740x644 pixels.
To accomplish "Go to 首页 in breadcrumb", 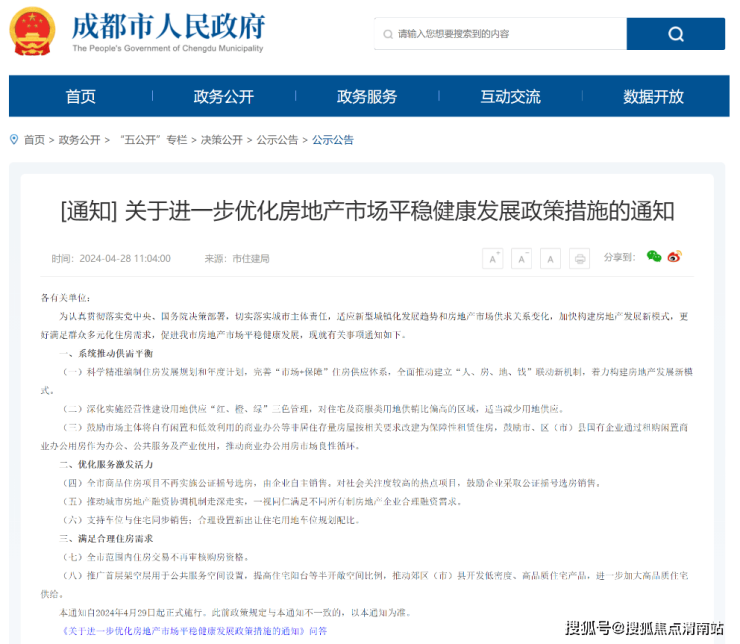I will [34, 140].
